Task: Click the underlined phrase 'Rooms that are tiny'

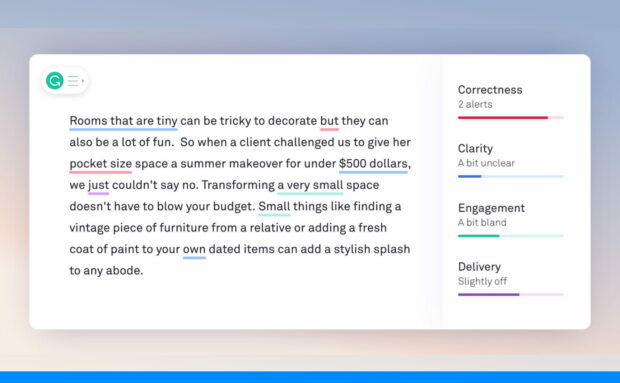Action: [123, 121]
